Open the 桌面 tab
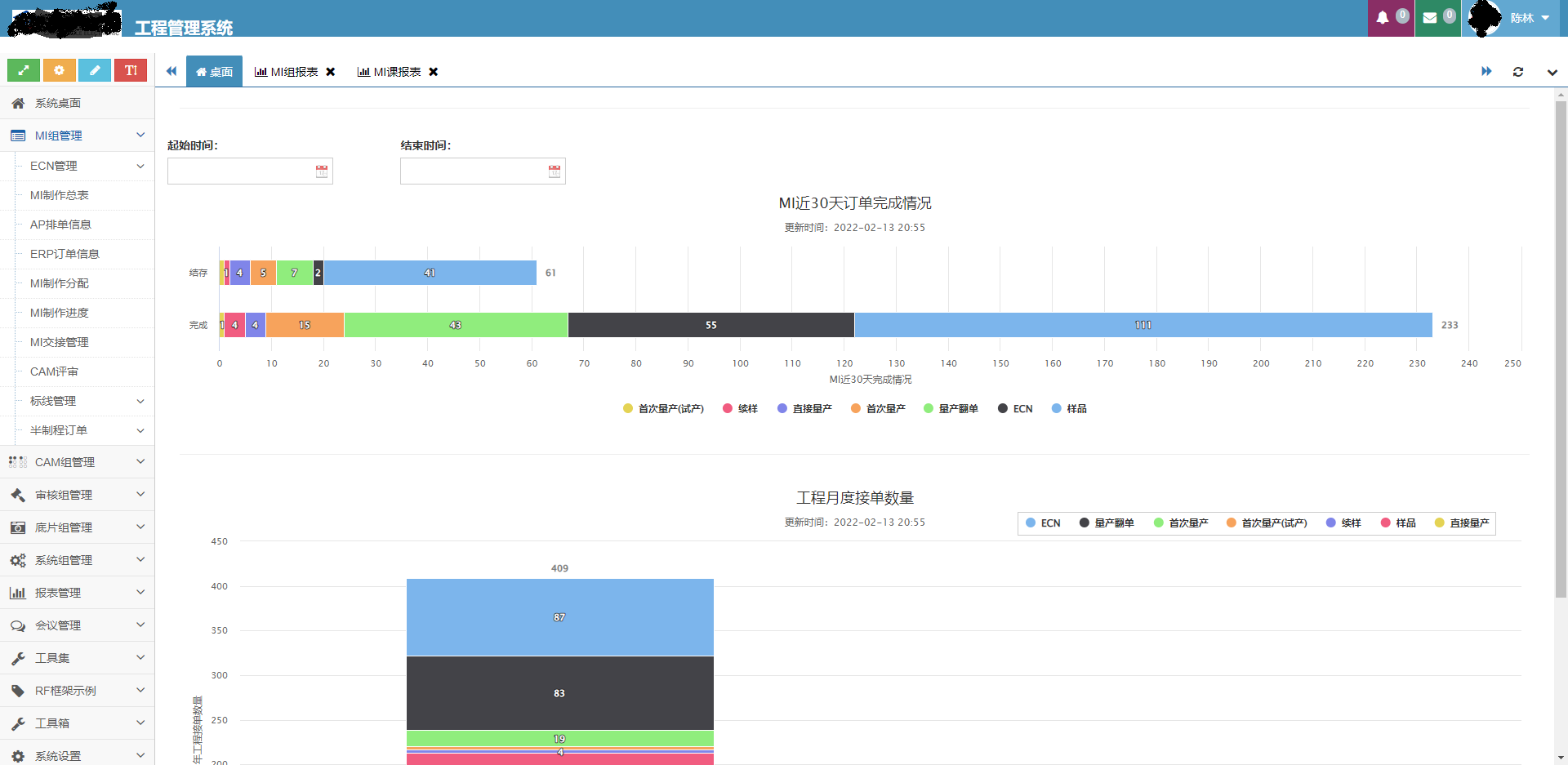The width and height of the screenshot is (1568, 765). tap(214, 71)
